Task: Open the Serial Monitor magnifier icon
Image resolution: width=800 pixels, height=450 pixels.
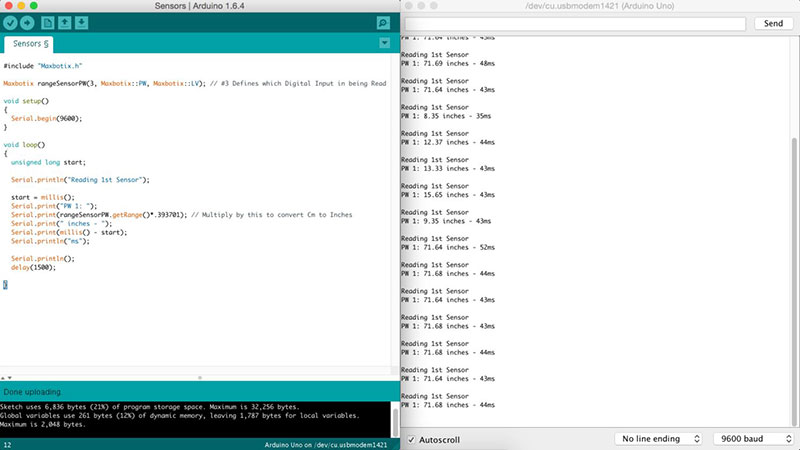Action: [383, 22]
